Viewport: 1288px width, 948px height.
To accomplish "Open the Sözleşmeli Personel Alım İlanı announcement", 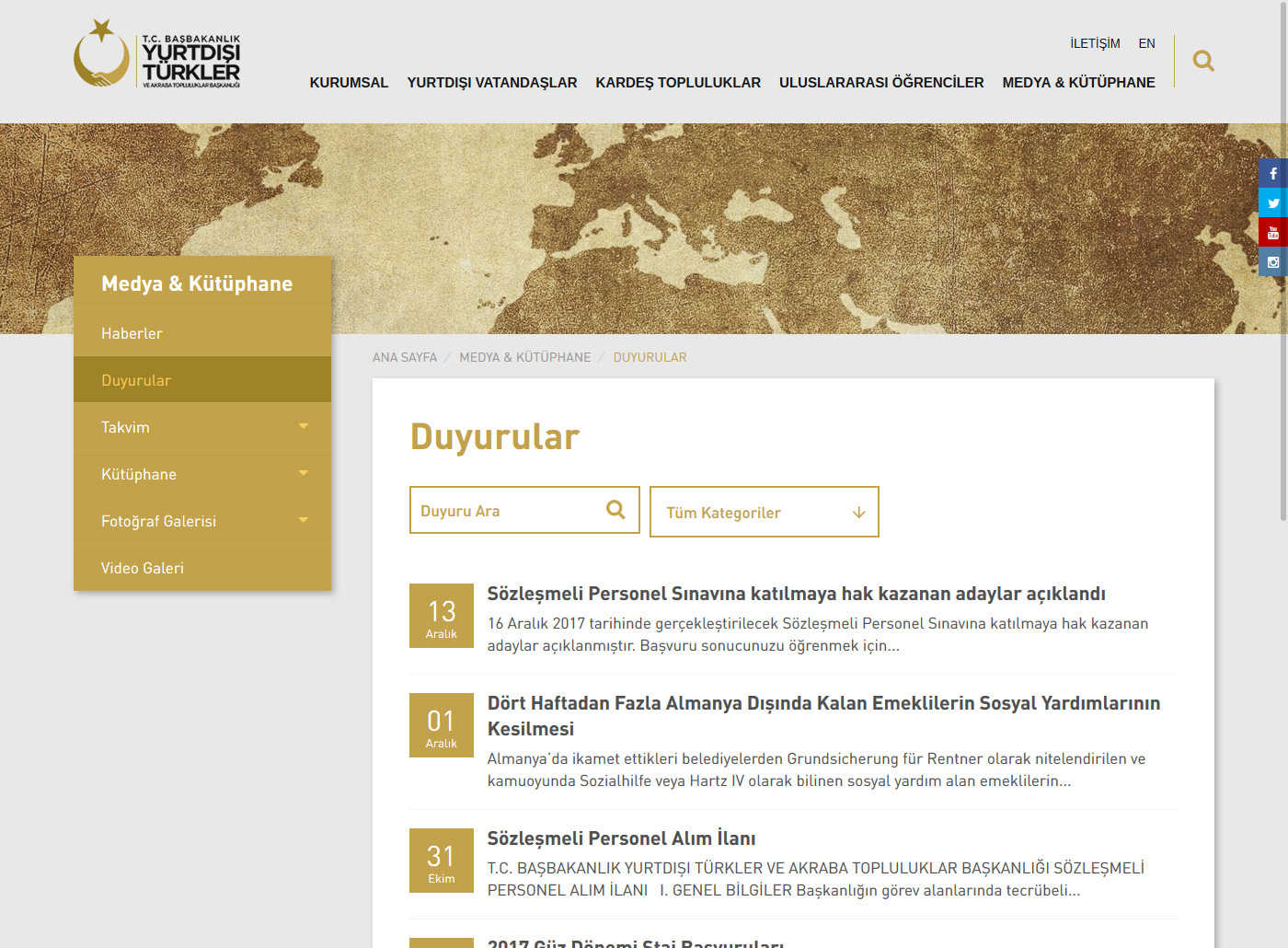I will tap(621, 838).
